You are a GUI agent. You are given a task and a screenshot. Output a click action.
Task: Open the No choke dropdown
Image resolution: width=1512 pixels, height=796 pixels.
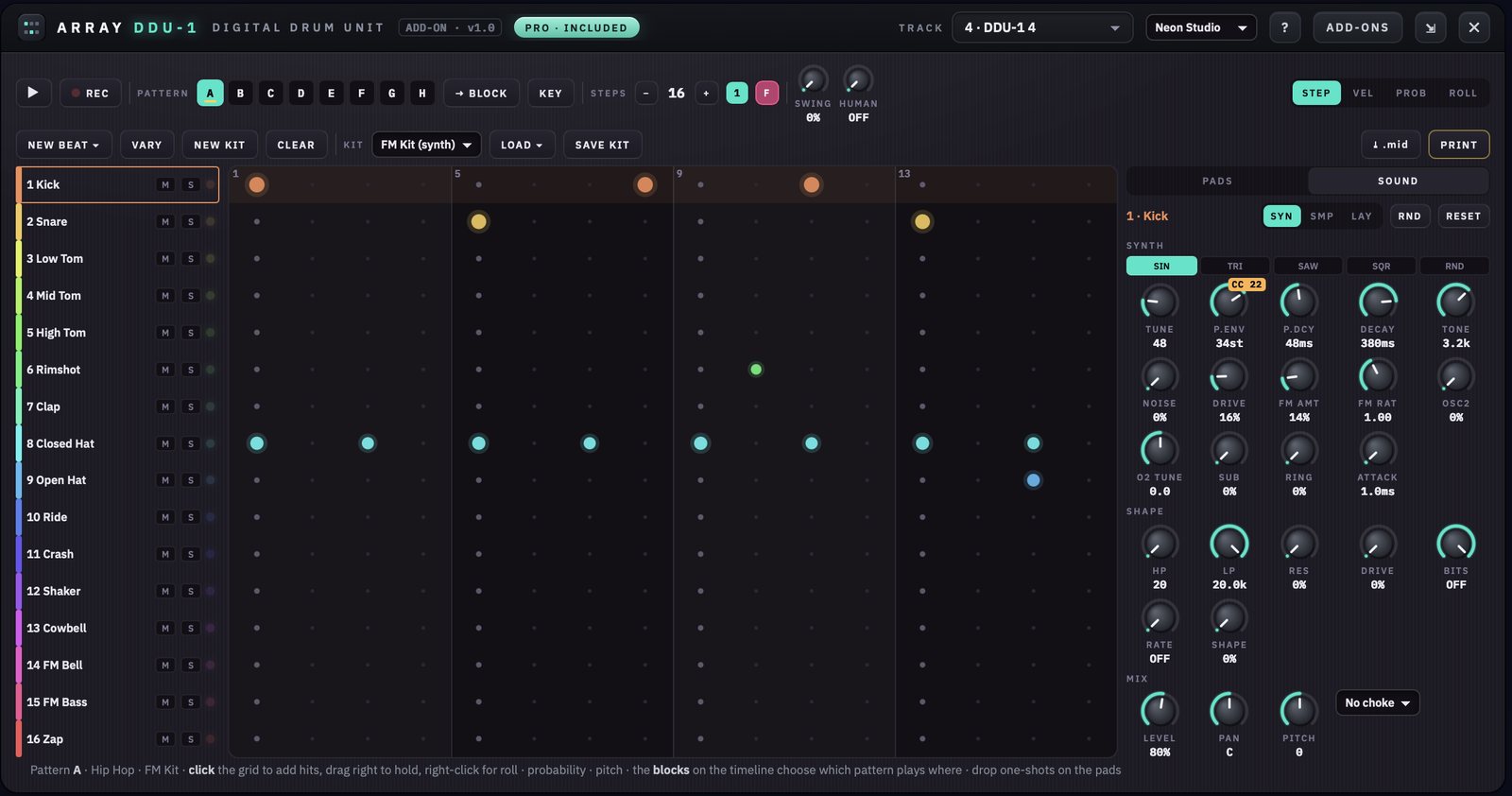coord(1378,702)
